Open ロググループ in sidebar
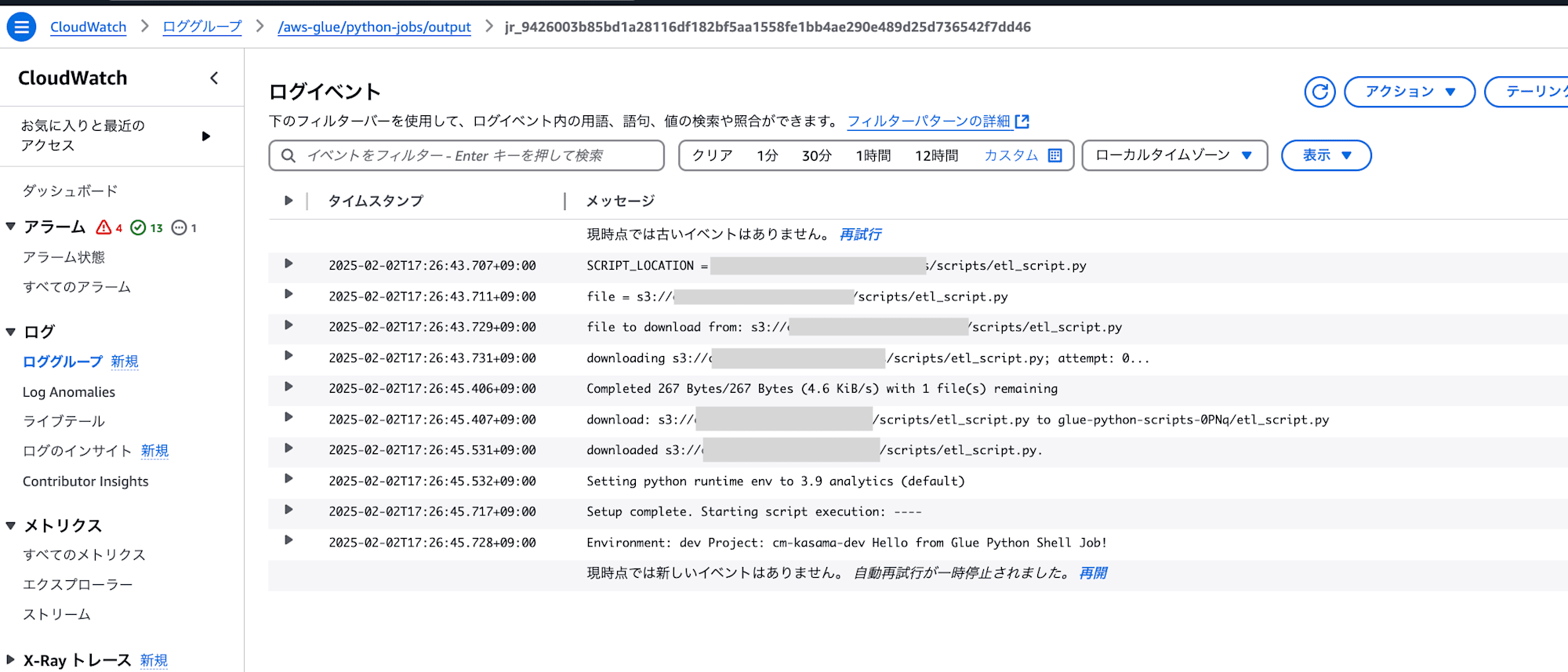Image resolution: width=1568 pixels, height=672 pixels. pyautogui.click(x=63, y=361)
